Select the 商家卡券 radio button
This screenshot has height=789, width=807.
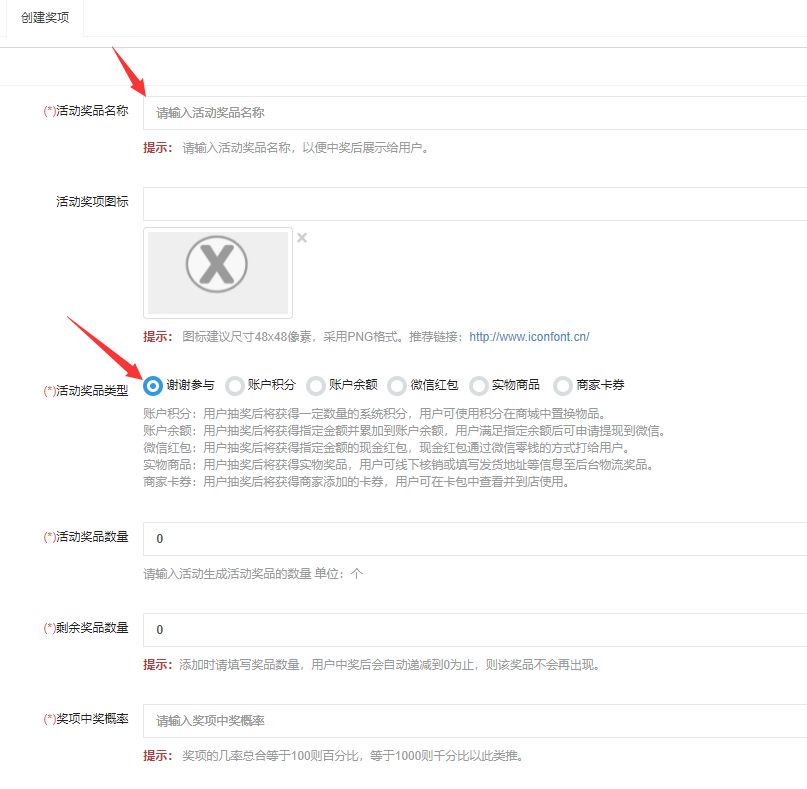click(x=563, y=385)
